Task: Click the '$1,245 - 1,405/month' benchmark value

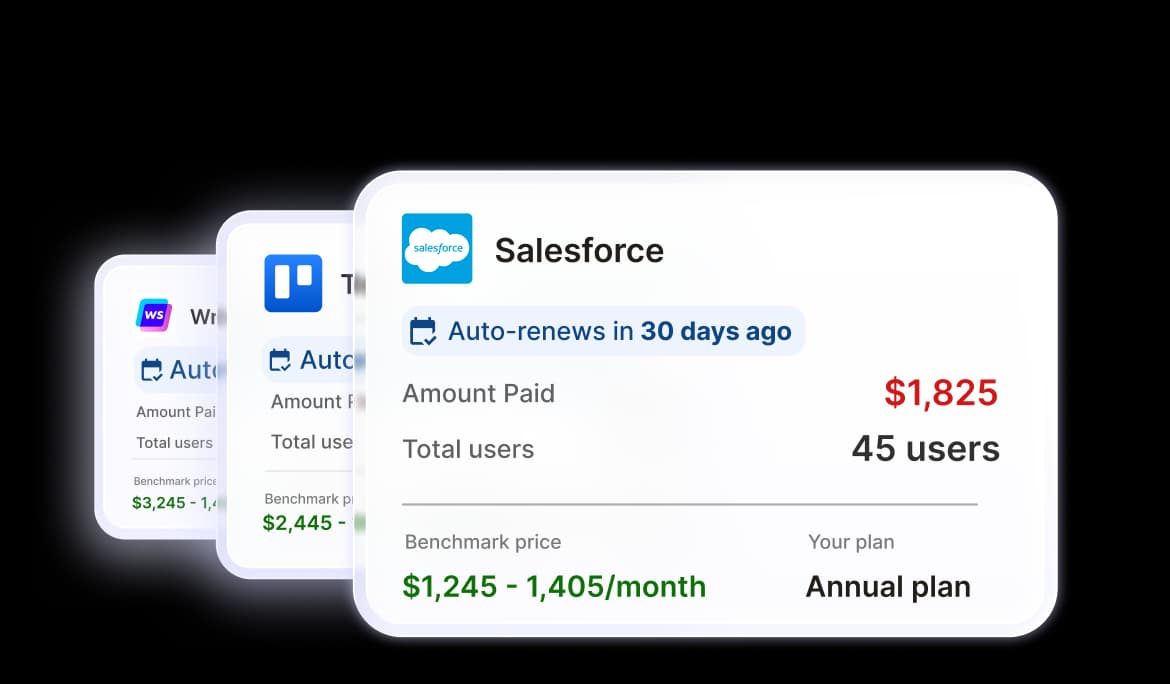Action: click(554, 586)
